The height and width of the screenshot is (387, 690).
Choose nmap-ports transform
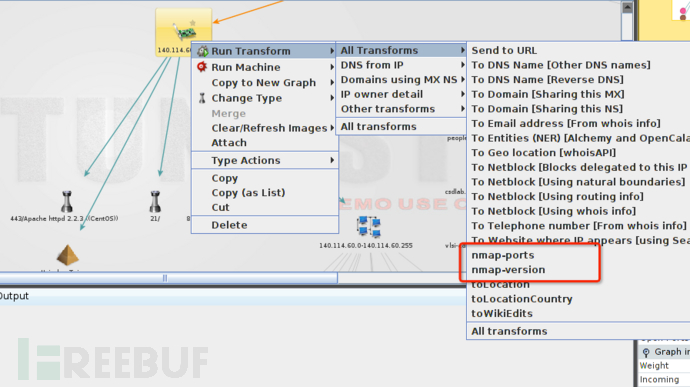point(503,255)
